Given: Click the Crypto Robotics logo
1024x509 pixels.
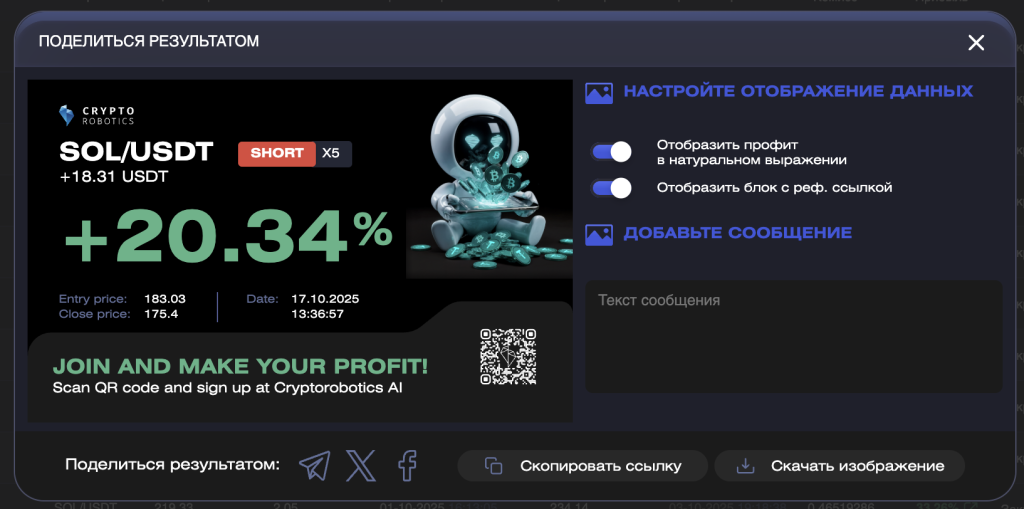Looking at the screenshot, I should point(96,115).
